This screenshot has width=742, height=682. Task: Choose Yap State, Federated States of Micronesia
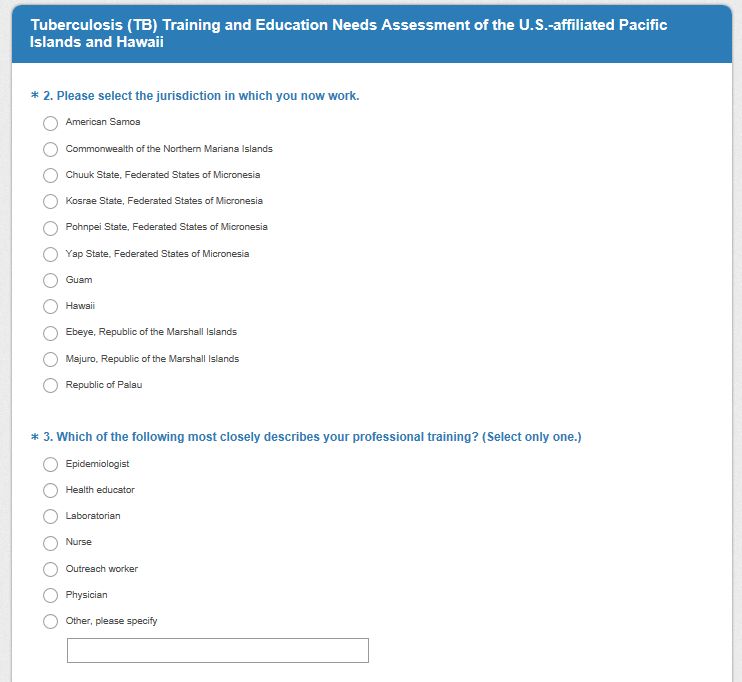(x=50, y=254)
